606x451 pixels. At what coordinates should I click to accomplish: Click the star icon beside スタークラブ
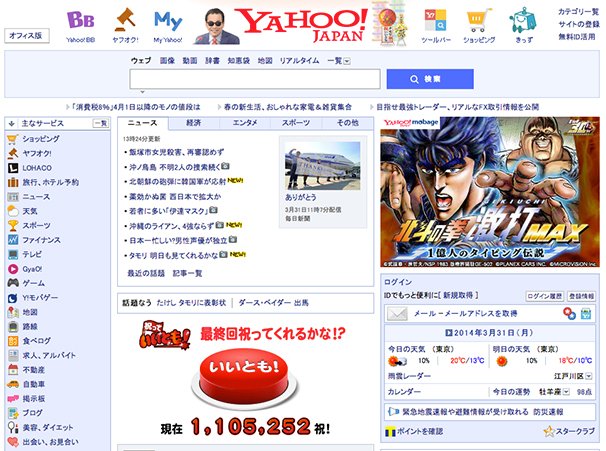(x=549, y=431)
